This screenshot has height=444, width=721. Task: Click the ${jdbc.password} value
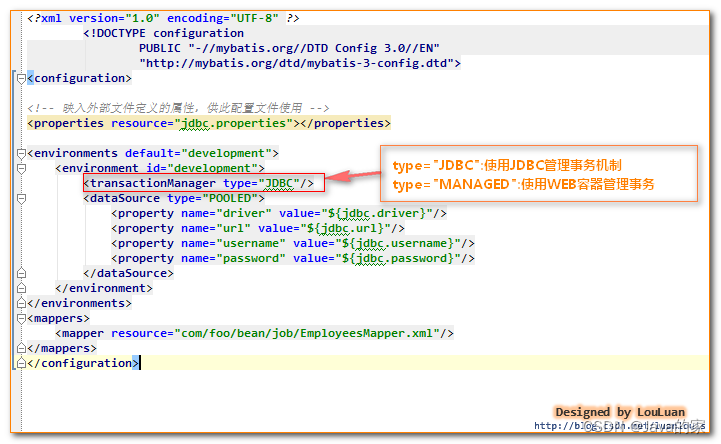(398, 259)
